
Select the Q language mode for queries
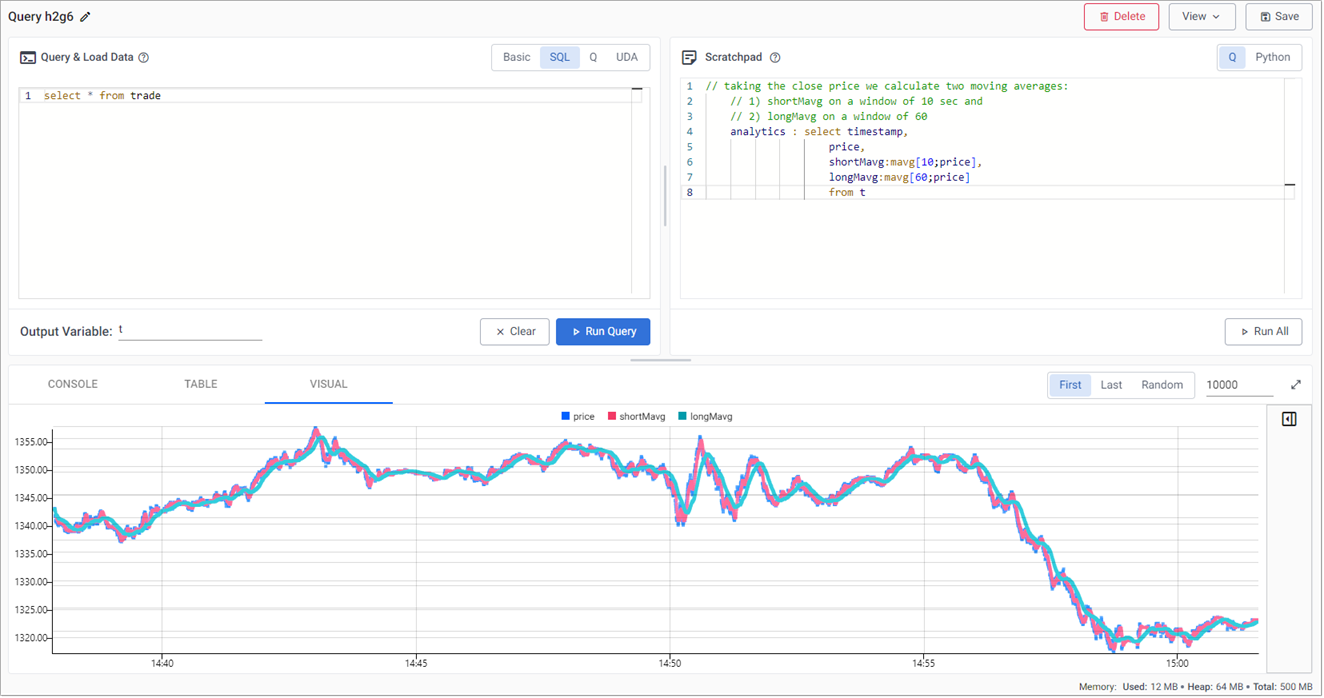[x=592, y=57]
